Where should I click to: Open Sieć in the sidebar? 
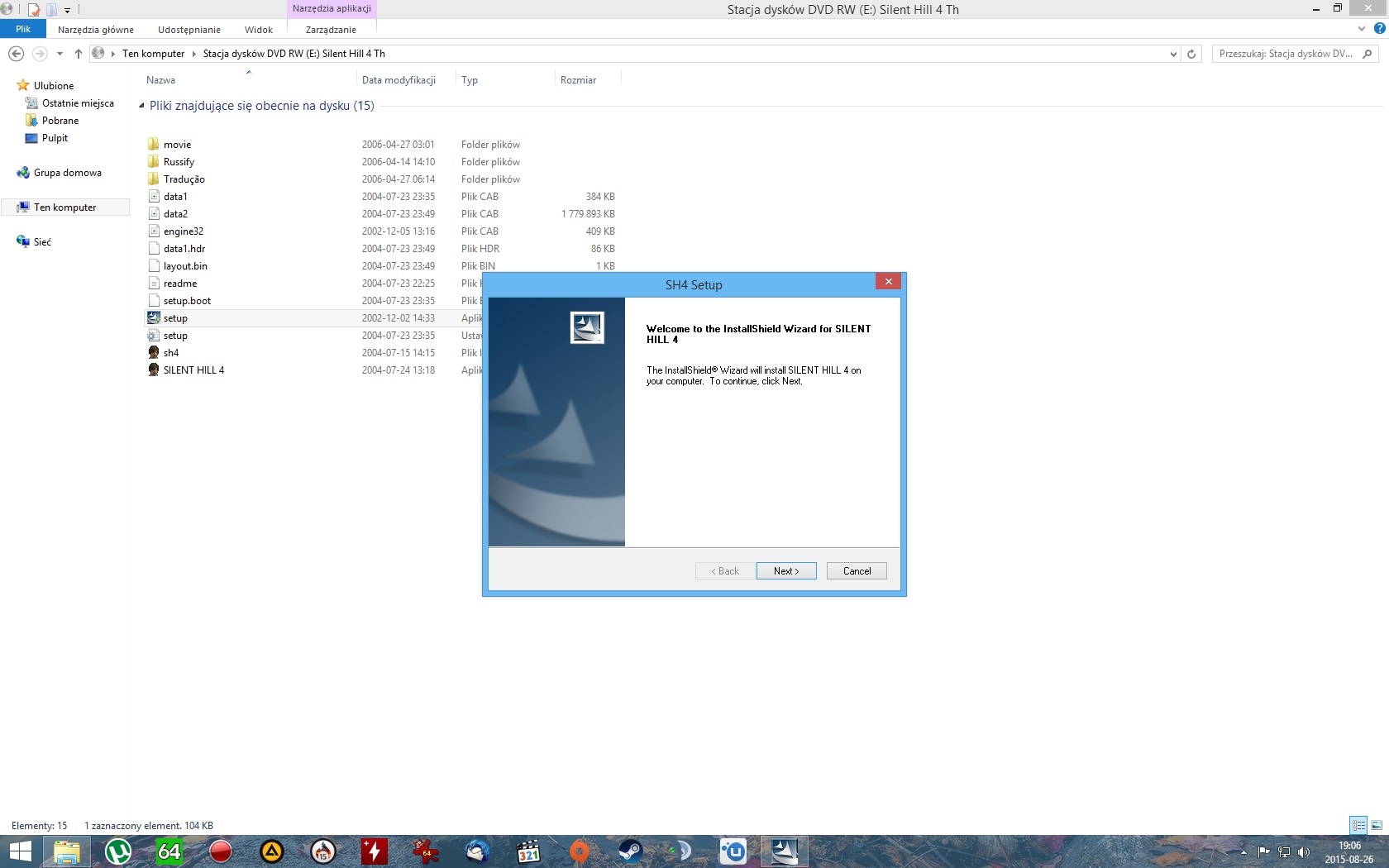click(x=42, y=242)
